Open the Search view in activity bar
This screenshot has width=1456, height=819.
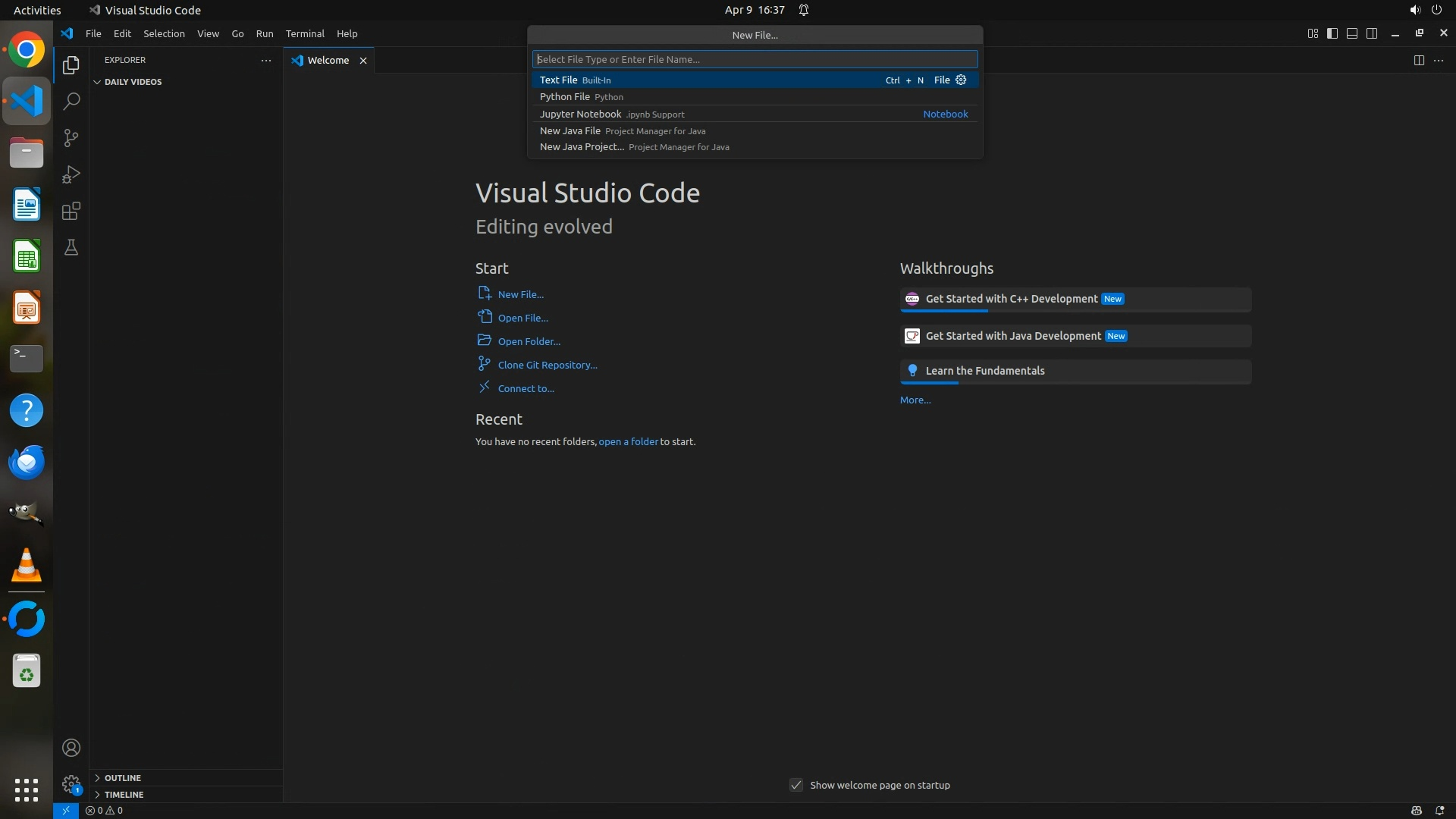pyautogui.click(x=71, y=101)
